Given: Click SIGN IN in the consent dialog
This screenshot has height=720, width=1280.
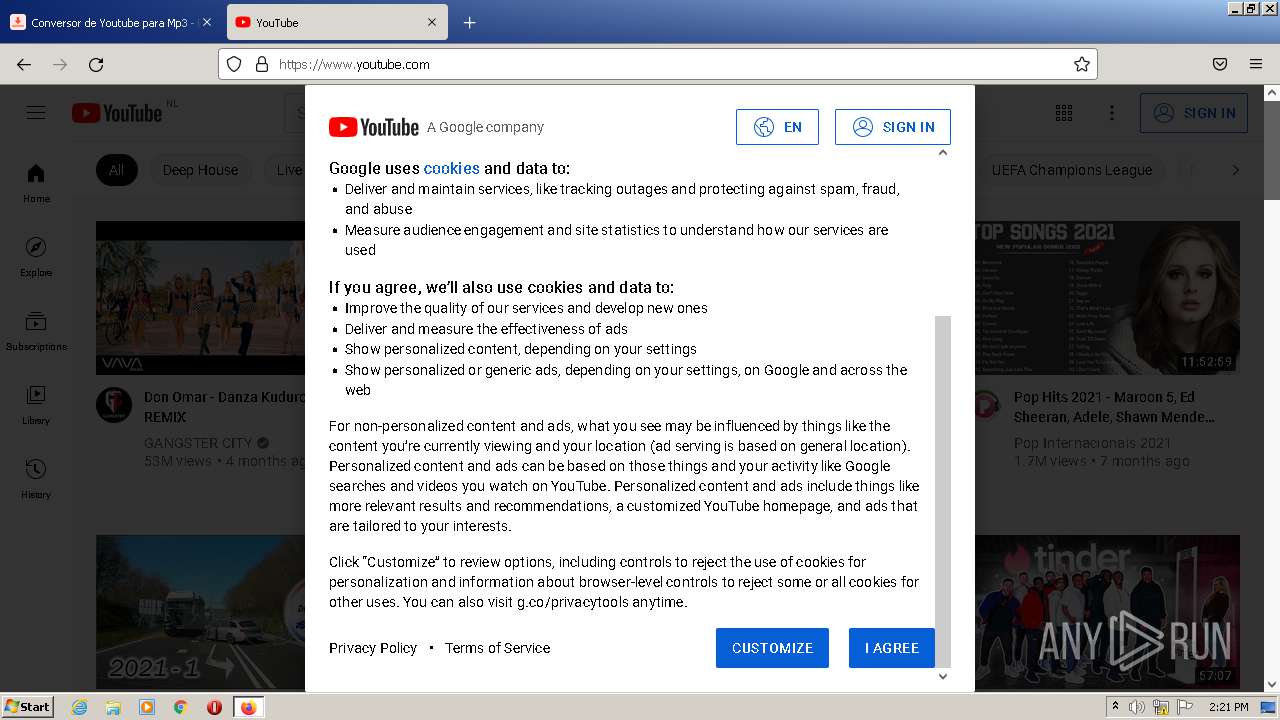Looking at the screenshot, I should point(893,127).
